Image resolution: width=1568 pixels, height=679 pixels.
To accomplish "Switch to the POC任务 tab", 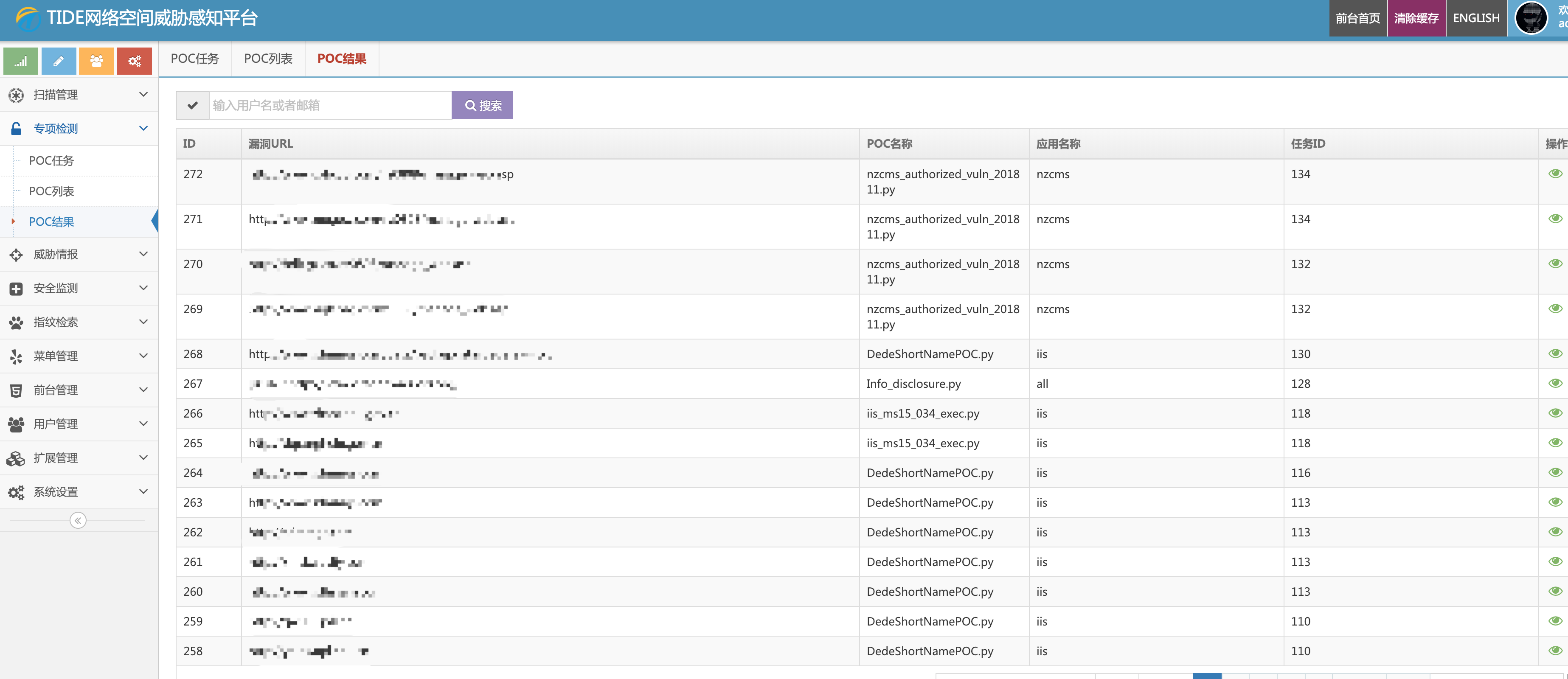I will click(195, 59).
